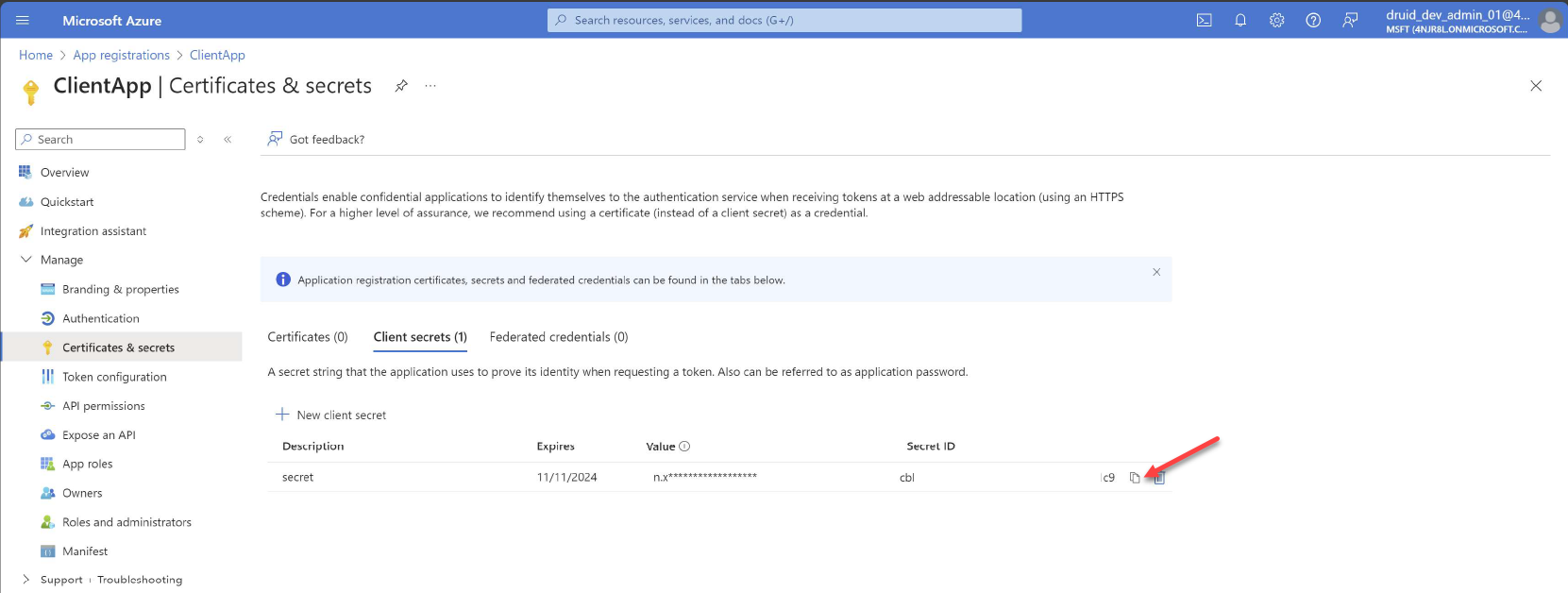
Task: Click the Integration assistant rocket icon
Action: (x=25, y=230)
